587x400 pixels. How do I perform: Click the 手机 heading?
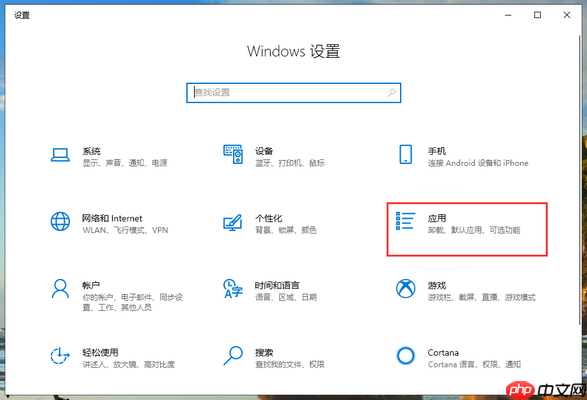(437, 151)
